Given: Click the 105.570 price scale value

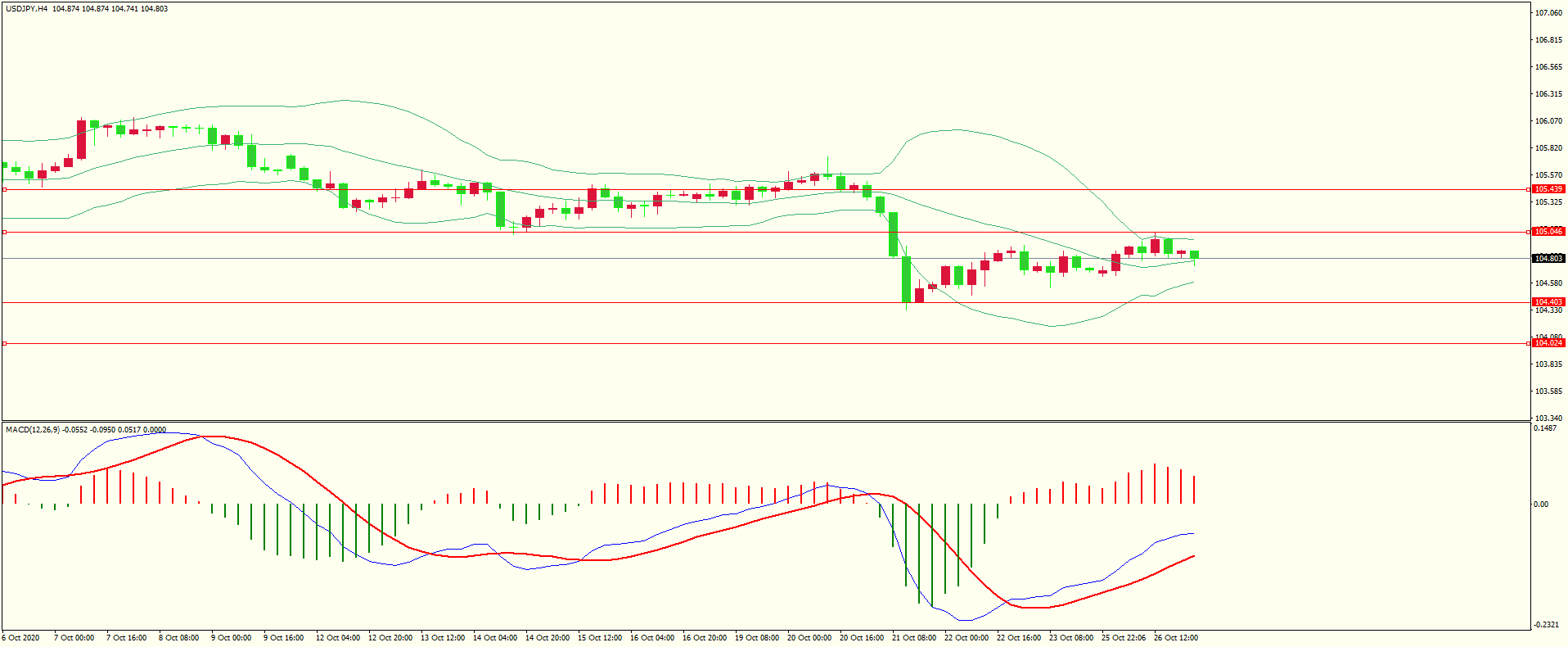Looking at the screenshot, I should click(x=1548, y=175).
